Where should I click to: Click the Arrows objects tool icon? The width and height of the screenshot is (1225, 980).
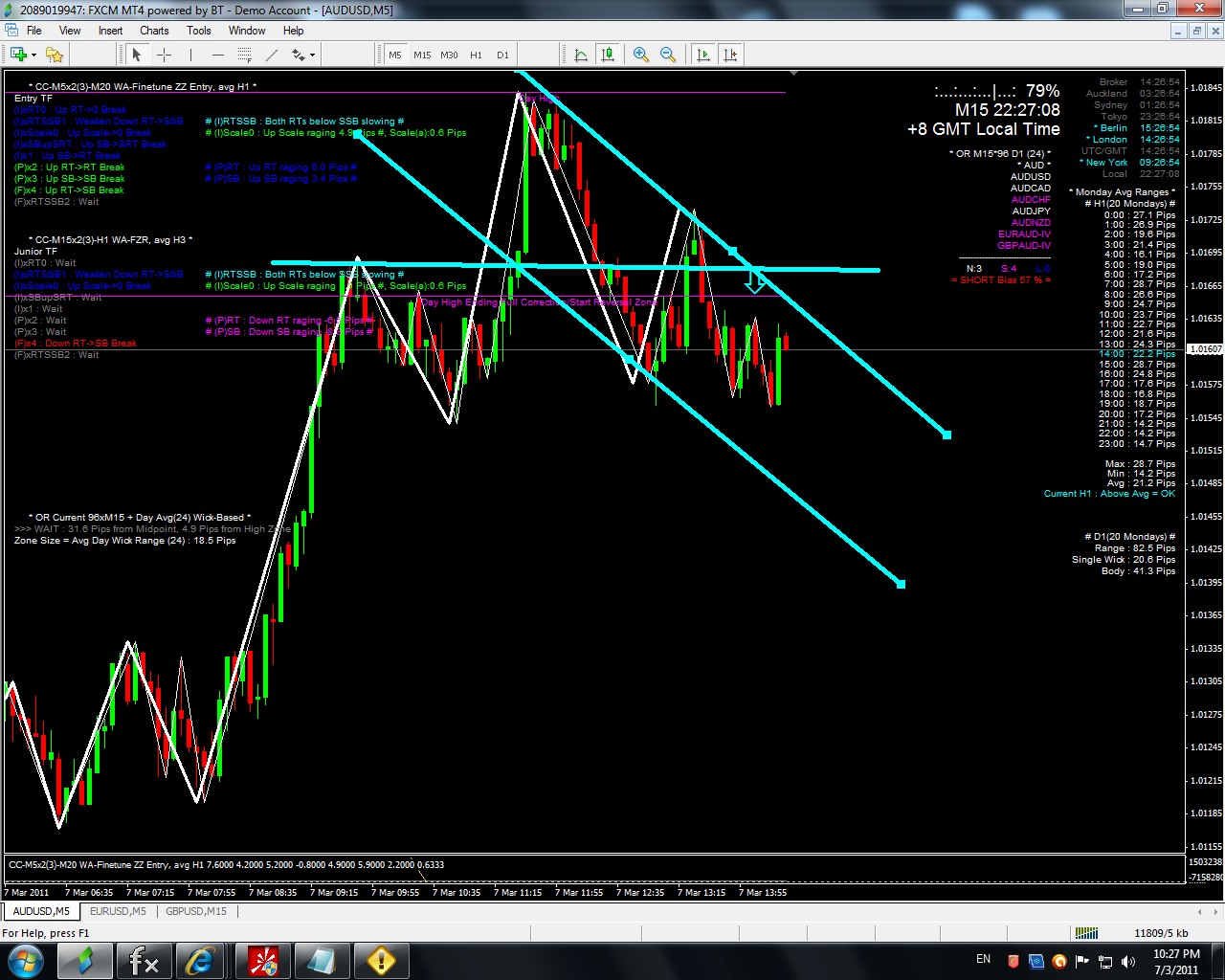pos(298,55)
